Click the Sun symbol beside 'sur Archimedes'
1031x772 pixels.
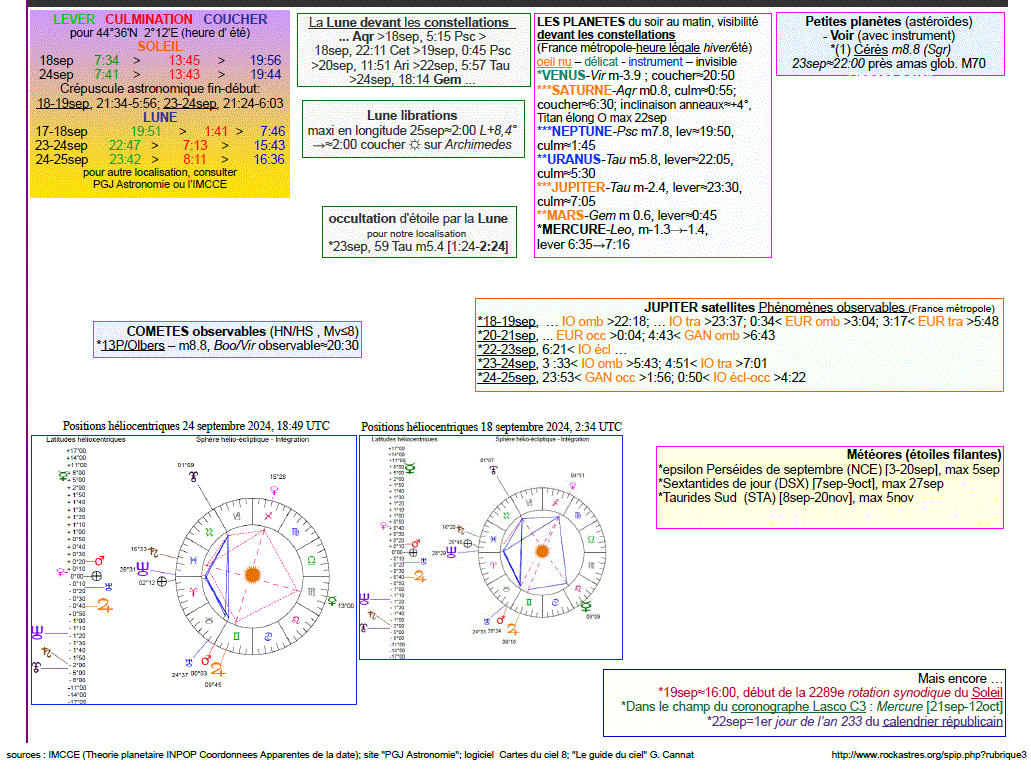pyautogui.click(x=414, y=145)
